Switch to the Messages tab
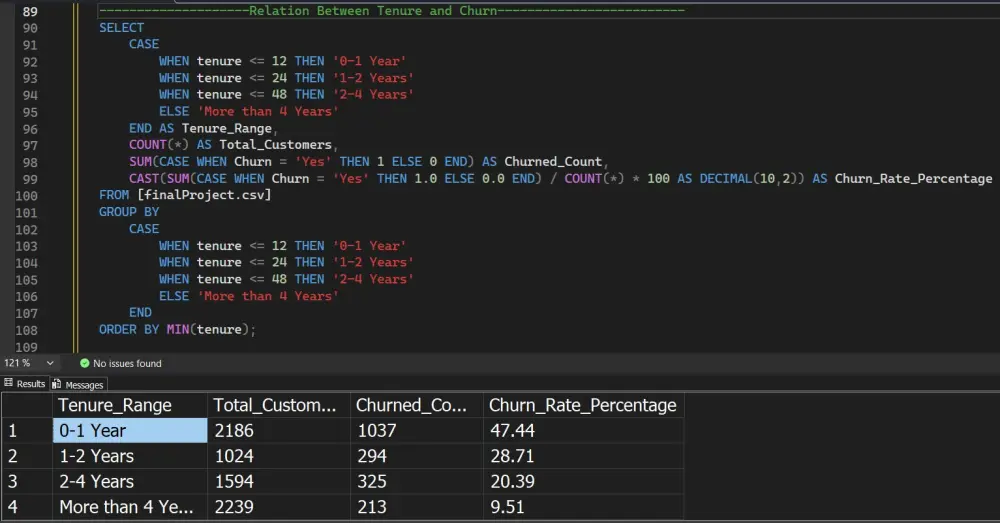 click(78, 385)
